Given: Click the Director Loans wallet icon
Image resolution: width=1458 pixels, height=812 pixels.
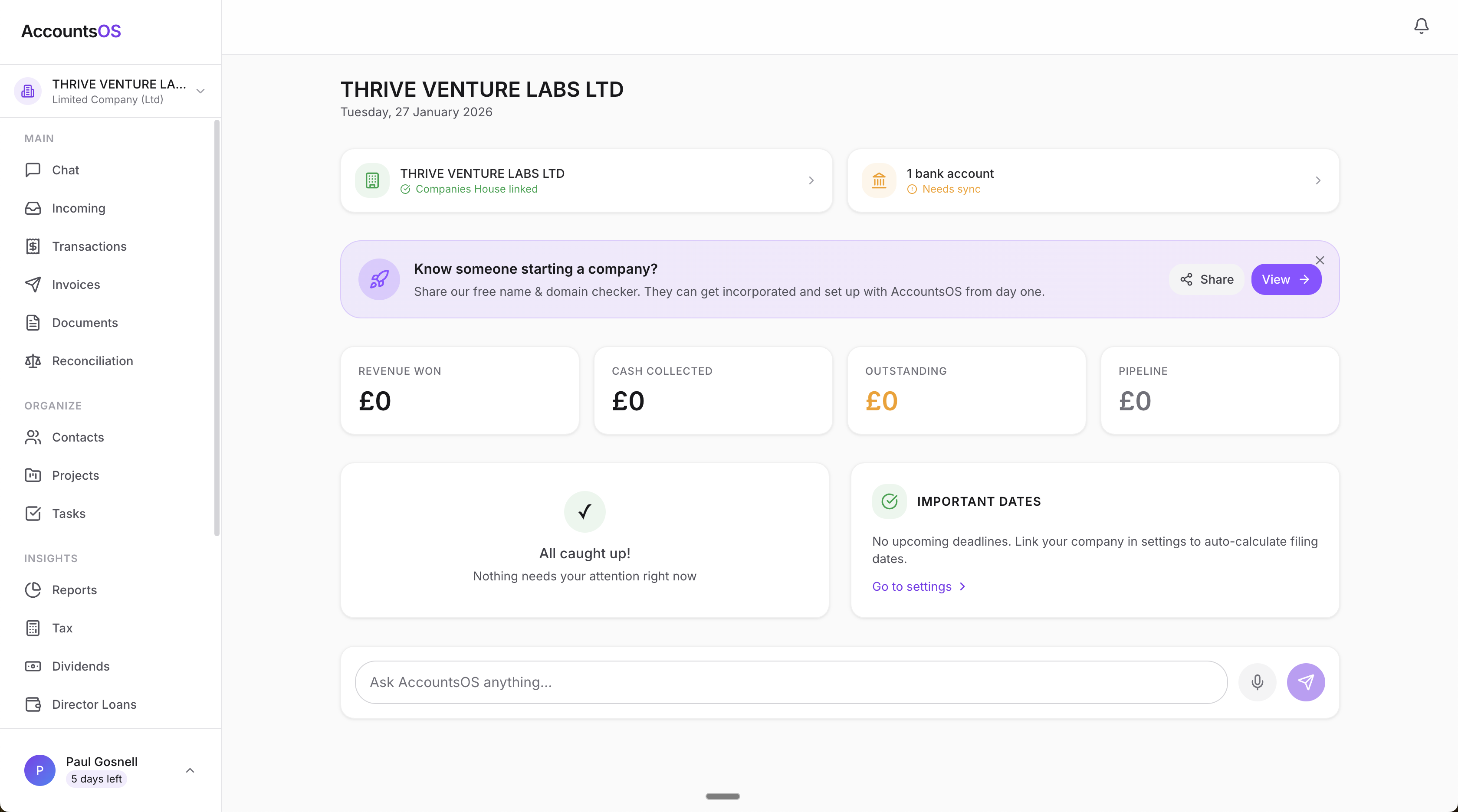Looking at the screenshot, I should [33, 704].
